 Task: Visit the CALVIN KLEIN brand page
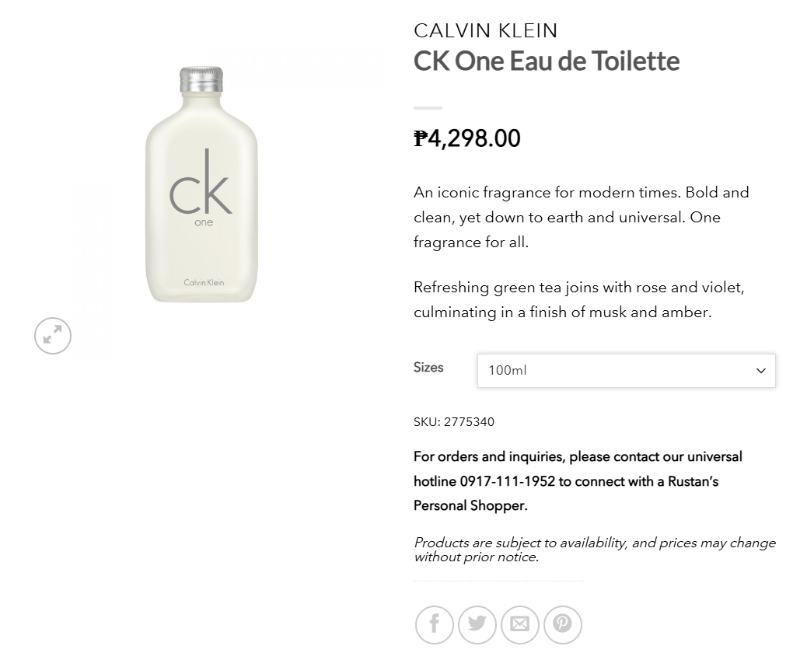coord(486,30)
